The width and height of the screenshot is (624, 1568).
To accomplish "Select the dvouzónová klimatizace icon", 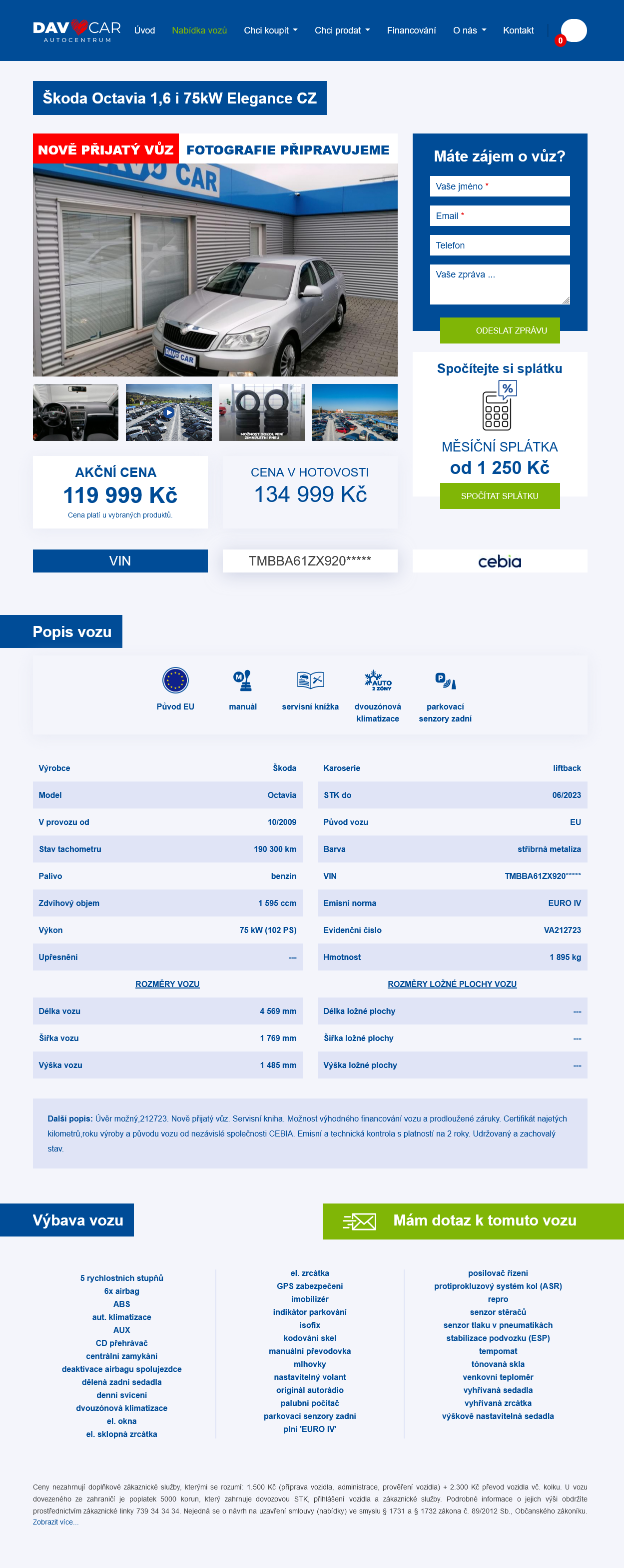I will [x=378, y=680].
